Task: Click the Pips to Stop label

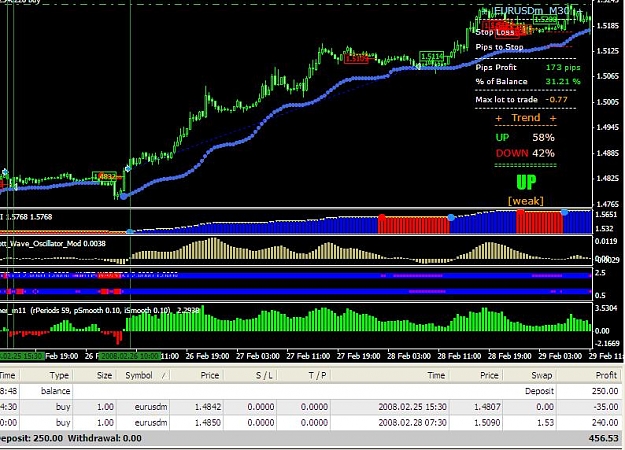Action: pyautogui.click(x=499, y=47)
